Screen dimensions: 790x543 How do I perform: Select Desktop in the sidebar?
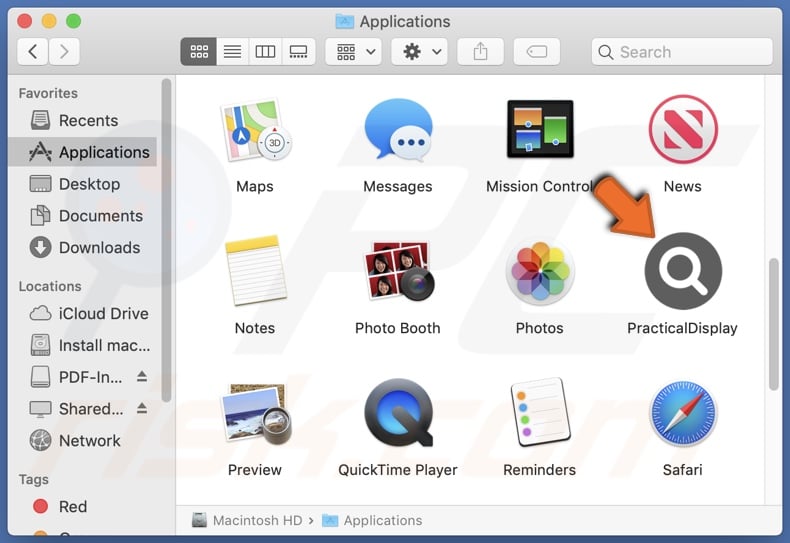click(83, 184)
